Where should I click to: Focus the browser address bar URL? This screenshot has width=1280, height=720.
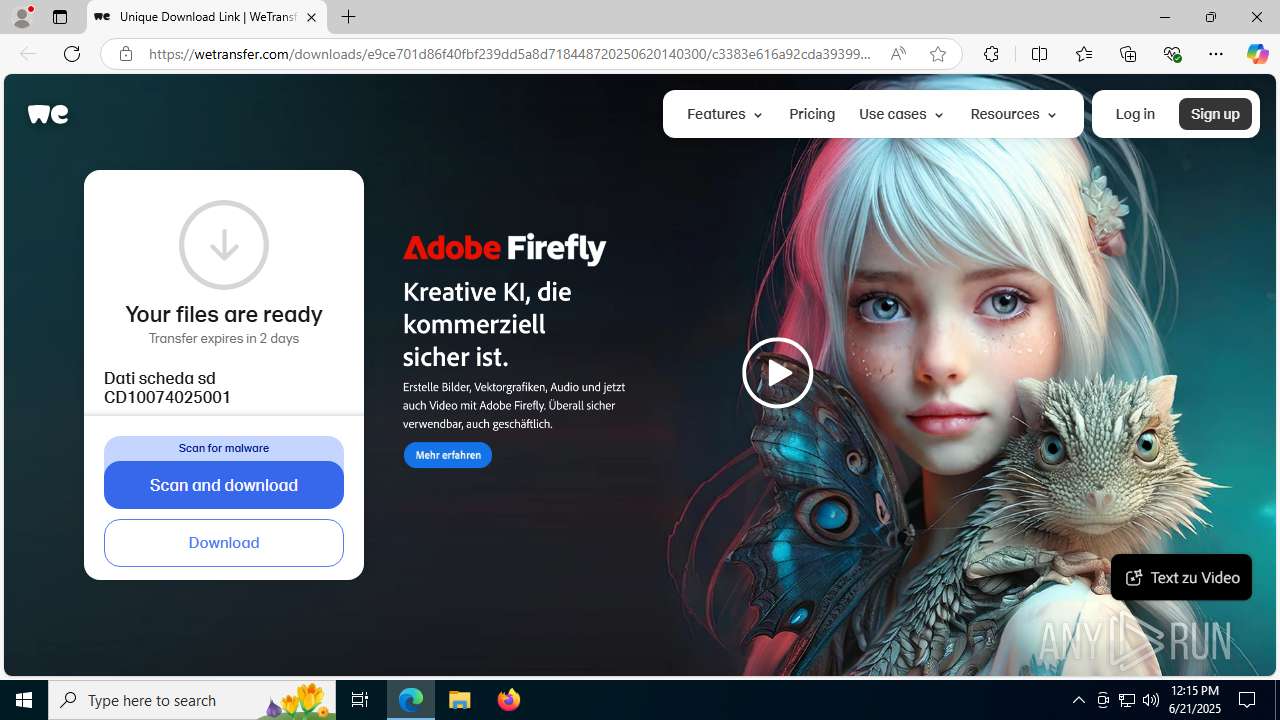pyautogui.click(x=510, y=54)
